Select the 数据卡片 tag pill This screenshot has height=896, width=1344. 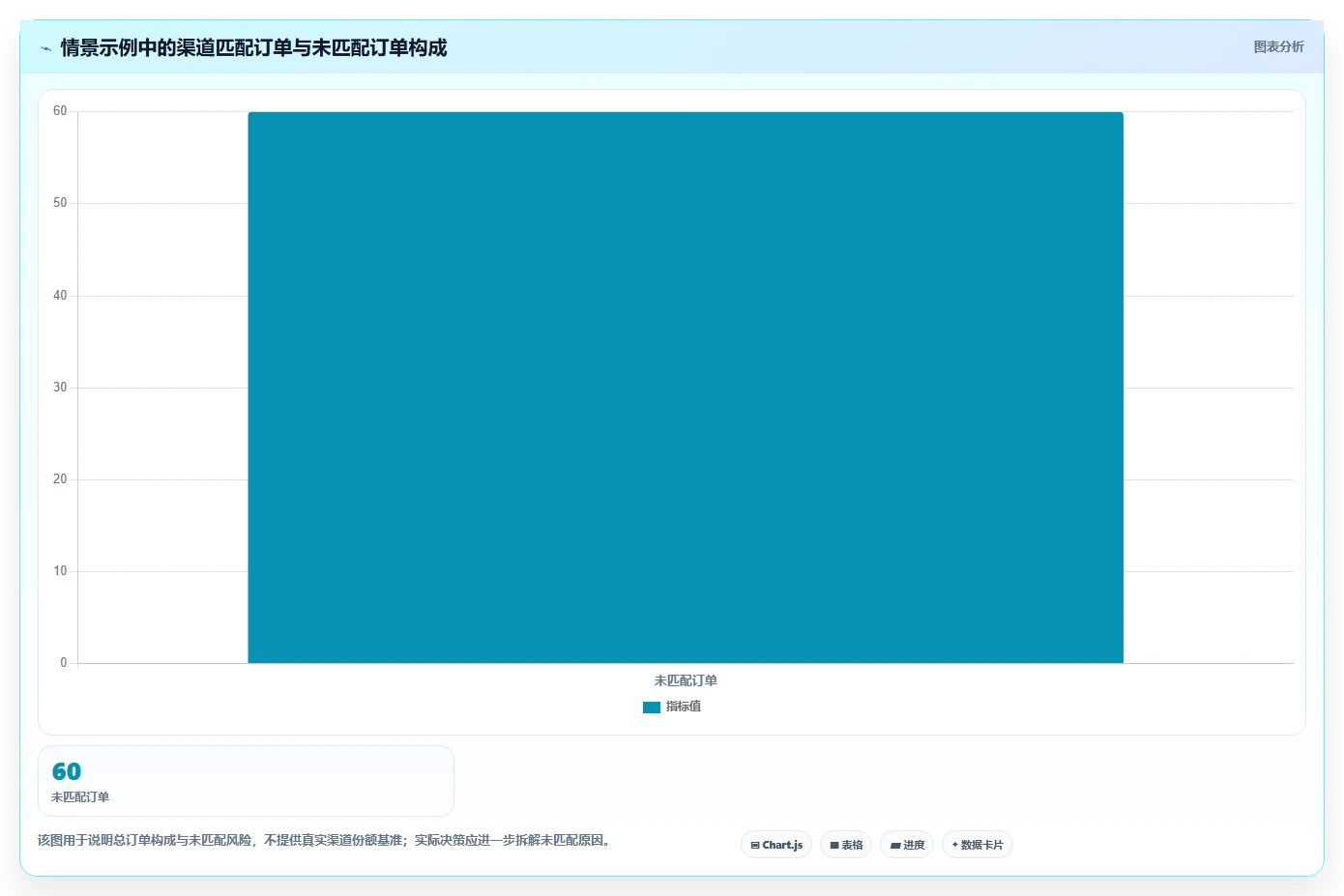978,845
